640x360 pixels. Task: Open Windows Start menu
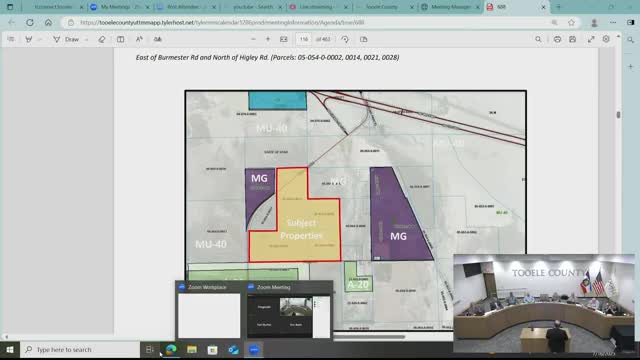[x=10, y=350]
